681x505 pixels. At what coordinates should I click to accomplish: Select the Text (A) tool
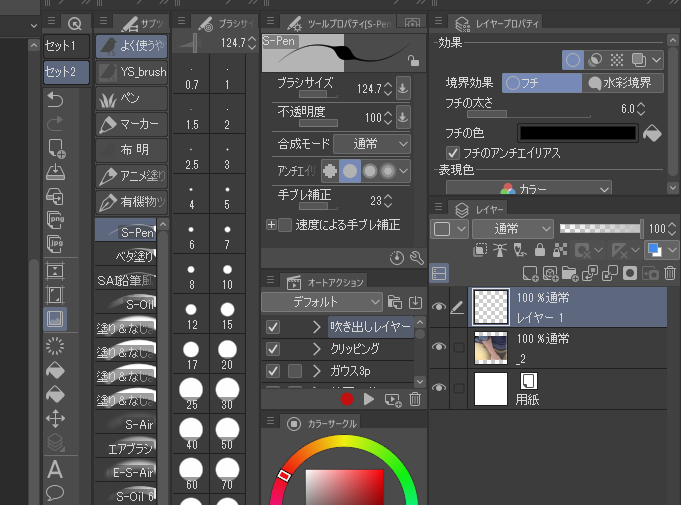55,469
